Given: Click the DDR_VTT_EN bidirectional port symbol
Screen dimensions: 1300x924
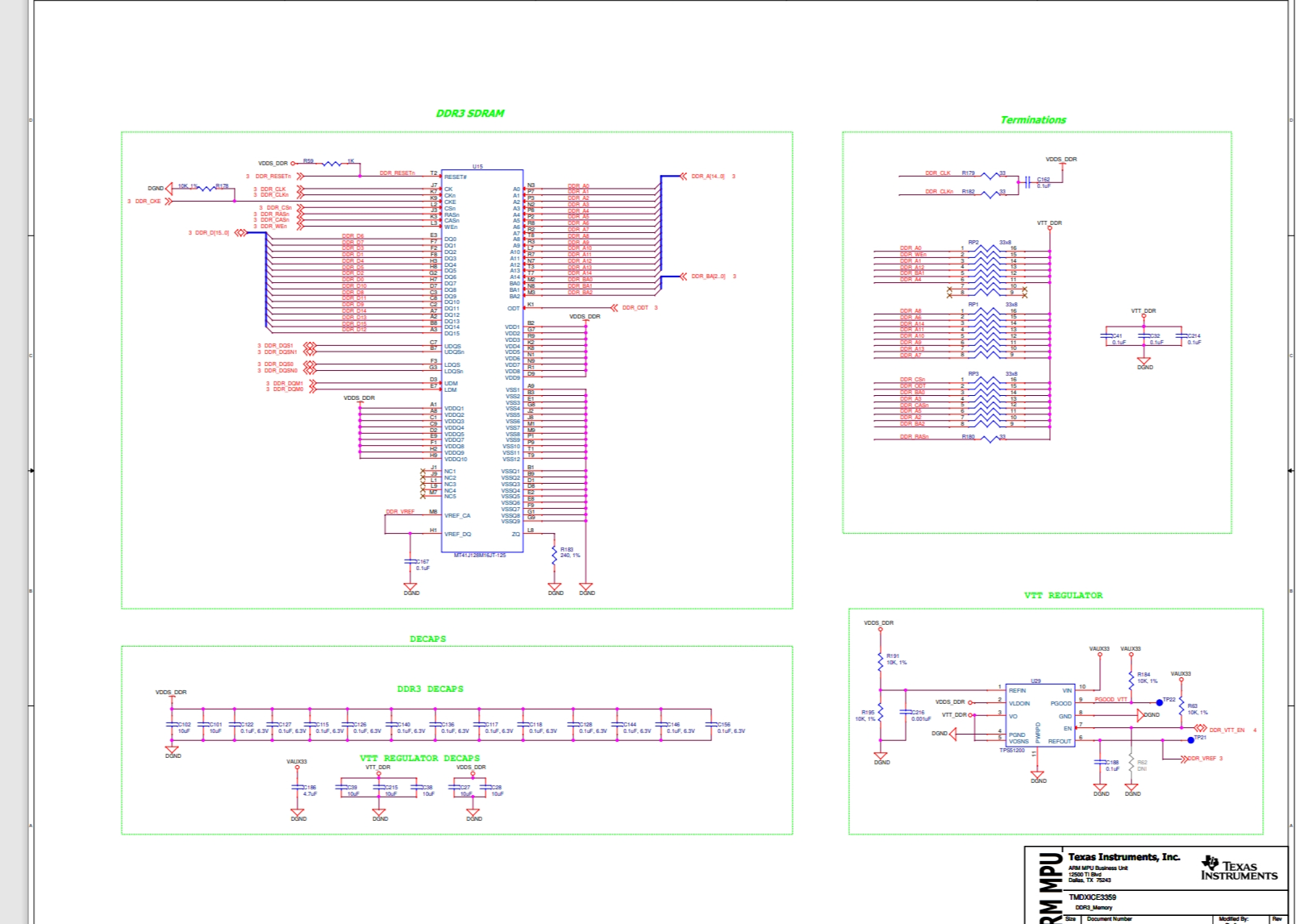Looking at the screenshot, I should 1202,730.
